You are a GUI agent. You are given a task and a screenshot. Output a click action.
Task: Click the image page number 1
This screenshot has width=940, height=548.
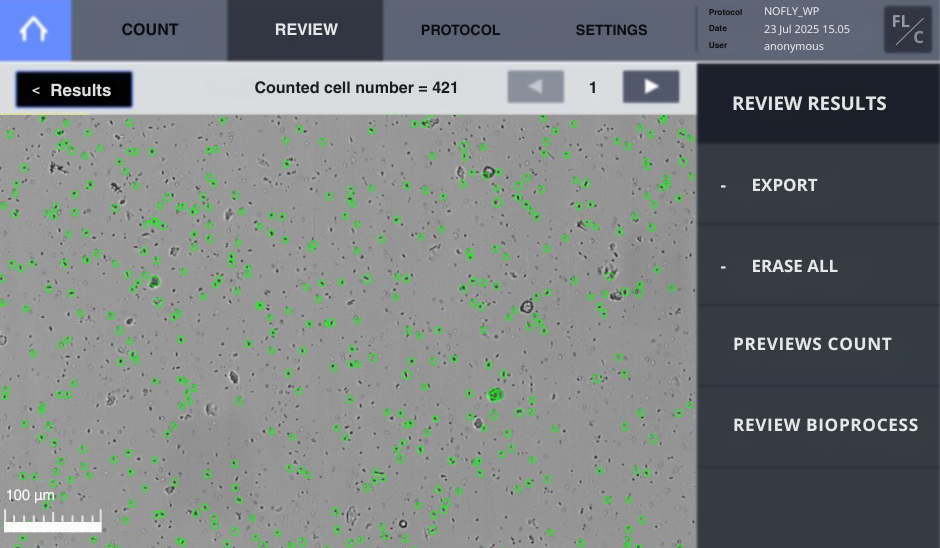(x=593, y=88)
